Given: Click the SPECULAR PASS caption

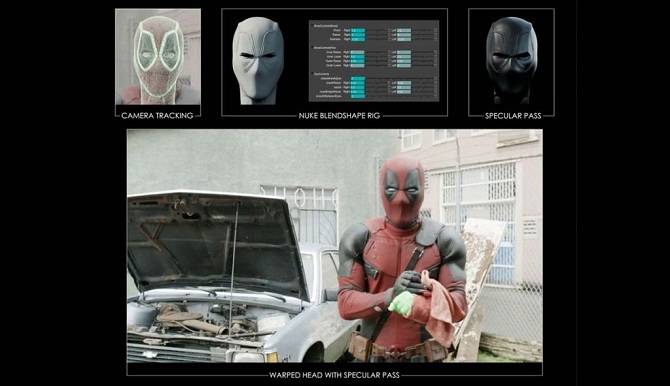Looking at the screenshot, I should coord(513,115).
